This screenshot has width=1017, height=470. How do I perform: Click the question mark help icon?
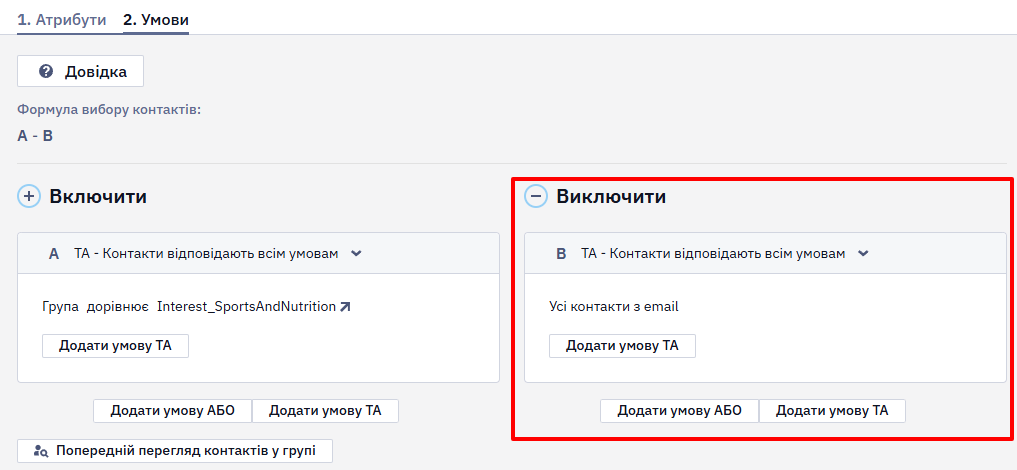[x=46, y=71]
